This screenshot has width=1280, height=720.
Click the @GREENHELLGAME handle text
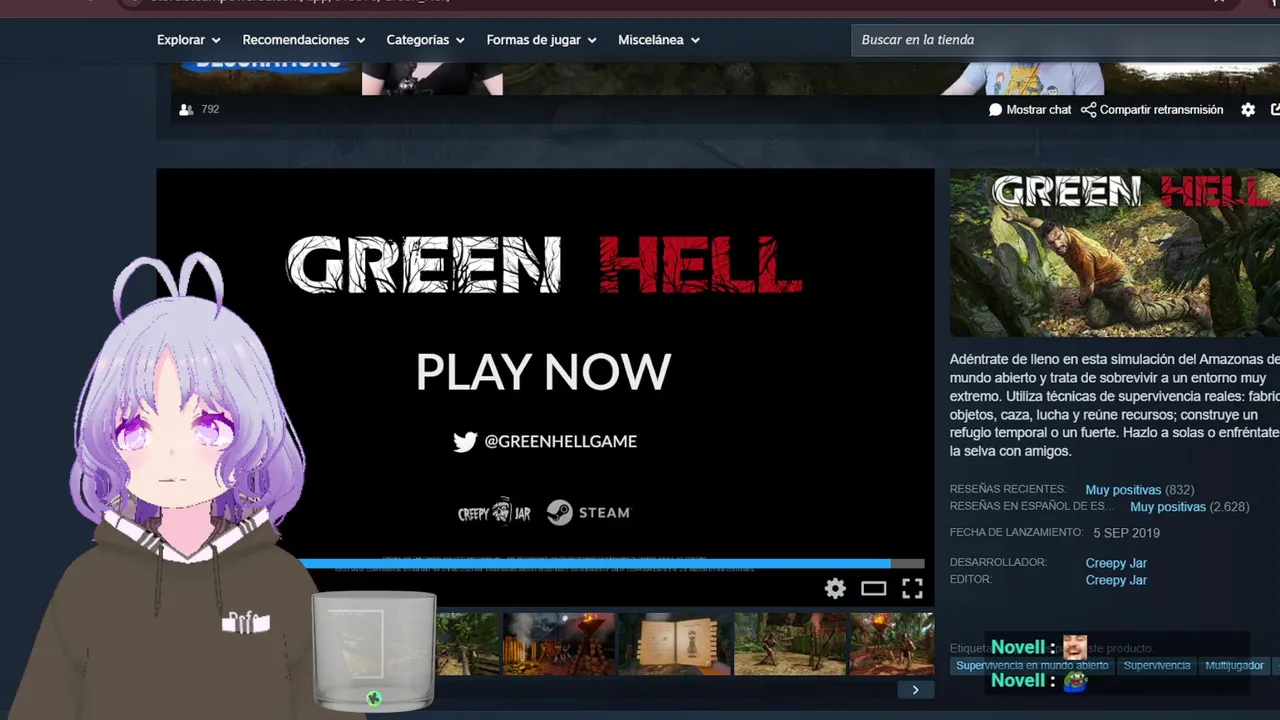pos(560,442)
